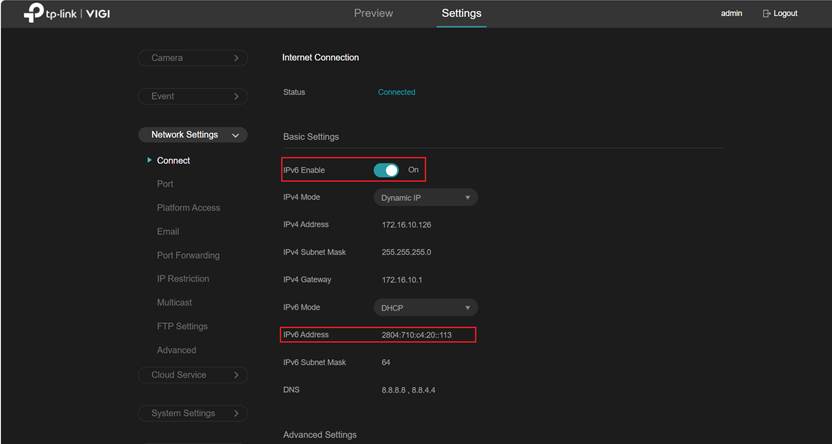Click IPv6 address 2804:710:c4:20::113
Image resolution: width=832 pixels, height=444 pixels.
[417, 335]
